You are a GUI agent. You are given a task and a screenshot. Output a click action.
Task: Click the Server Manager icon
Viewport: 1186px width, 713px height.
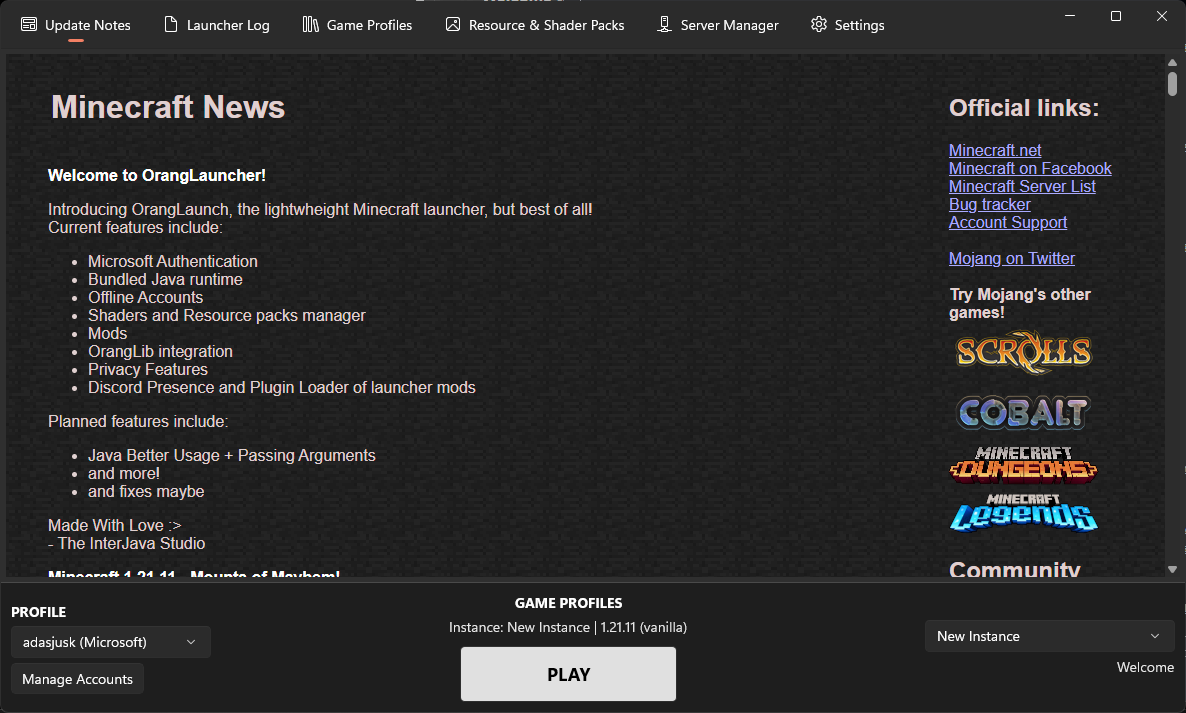click(x=664, y=25)
